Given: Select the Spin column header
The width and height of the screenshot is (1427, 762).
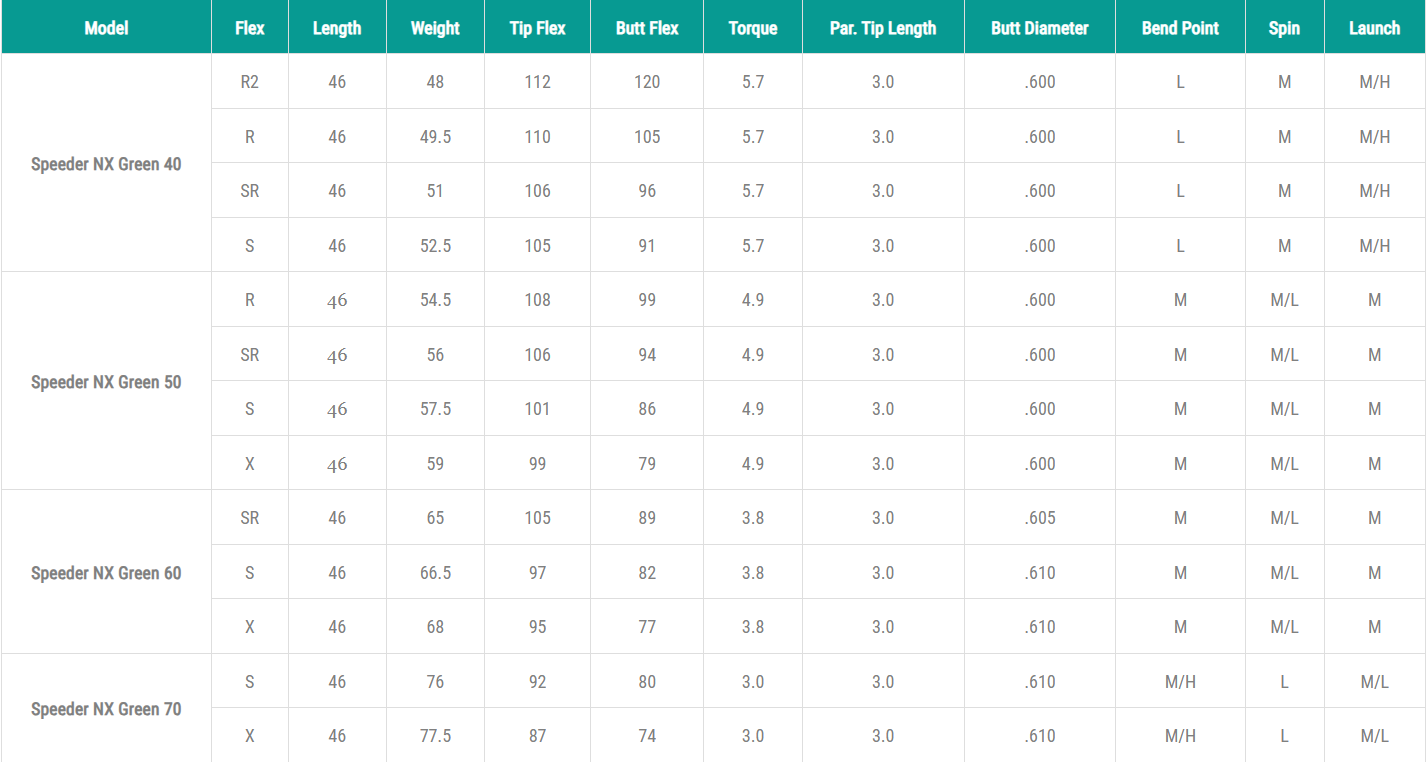Looking at the screenshot, I should tap(1284, 28).
